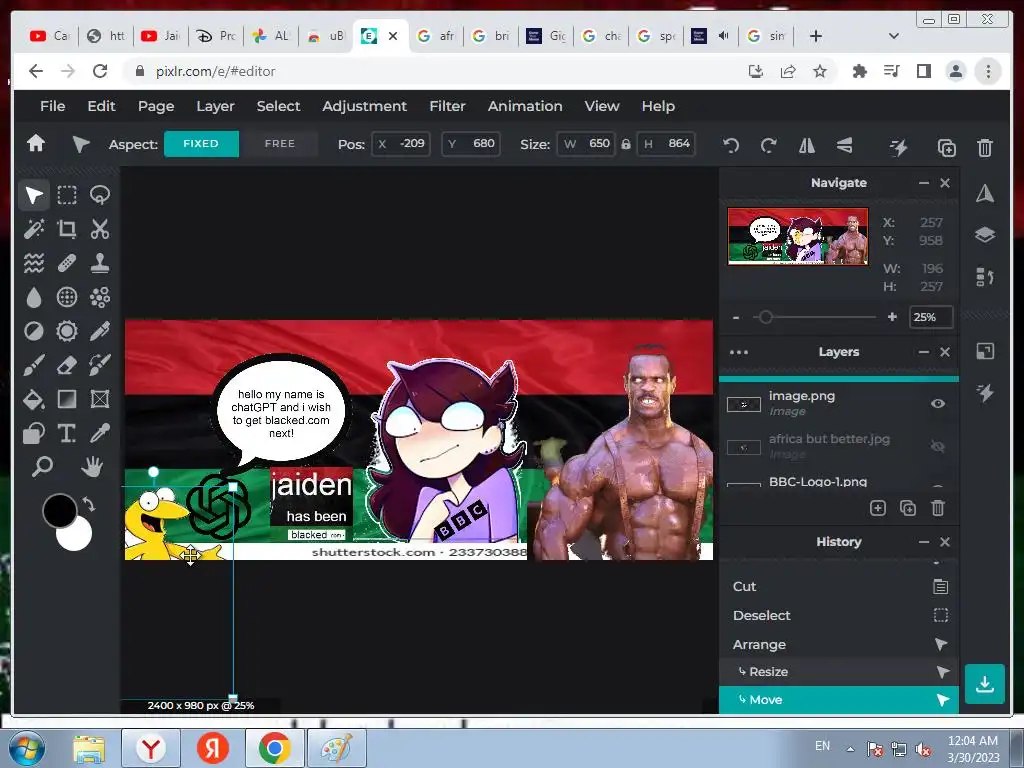Select the Paint Bucket fill tool
The height and width of the screenshot is (768, 1024).
pyautogui.click(x=33, y=399)
